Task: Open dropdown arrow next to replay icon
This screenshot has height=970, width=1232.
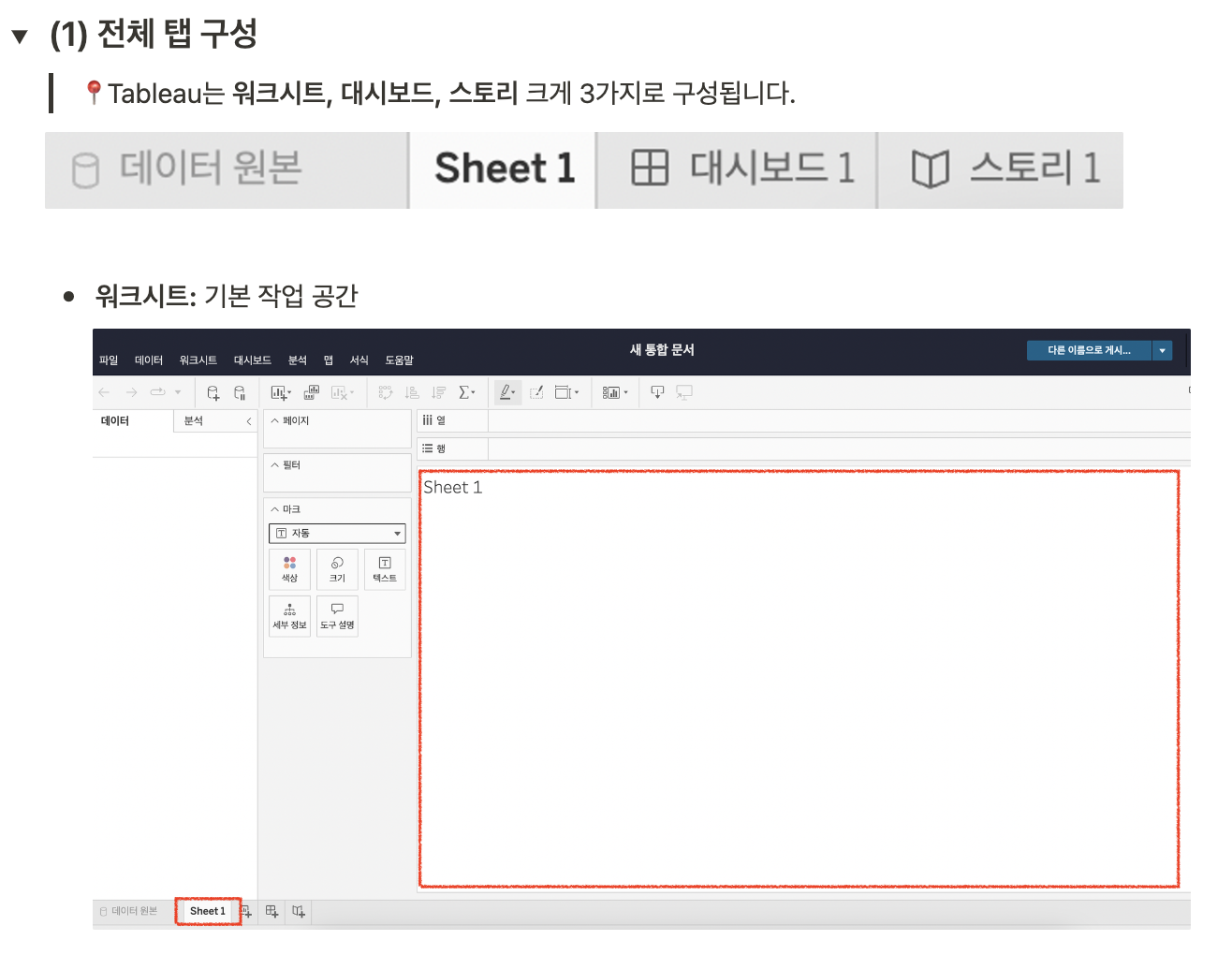Action: 178,392
